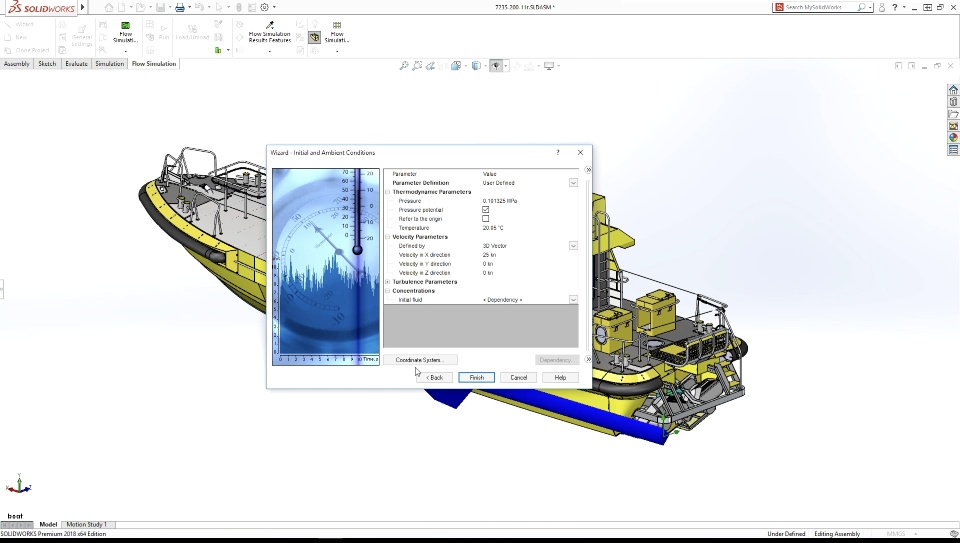960x543 pixels.
Task: Click the top double-arrow expand icon beside the parameter list
Action: [588, 170]
